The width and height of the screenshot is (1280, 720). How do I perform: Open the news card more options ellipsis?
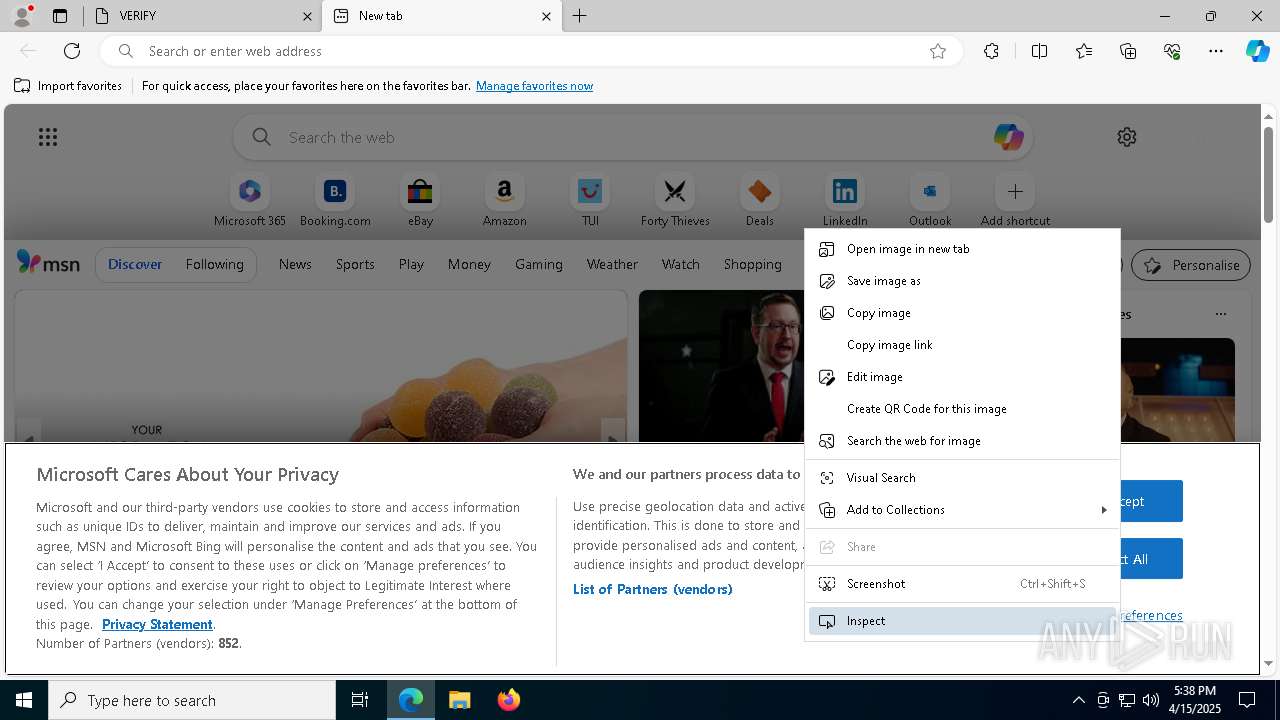[x=1220, y=314]
